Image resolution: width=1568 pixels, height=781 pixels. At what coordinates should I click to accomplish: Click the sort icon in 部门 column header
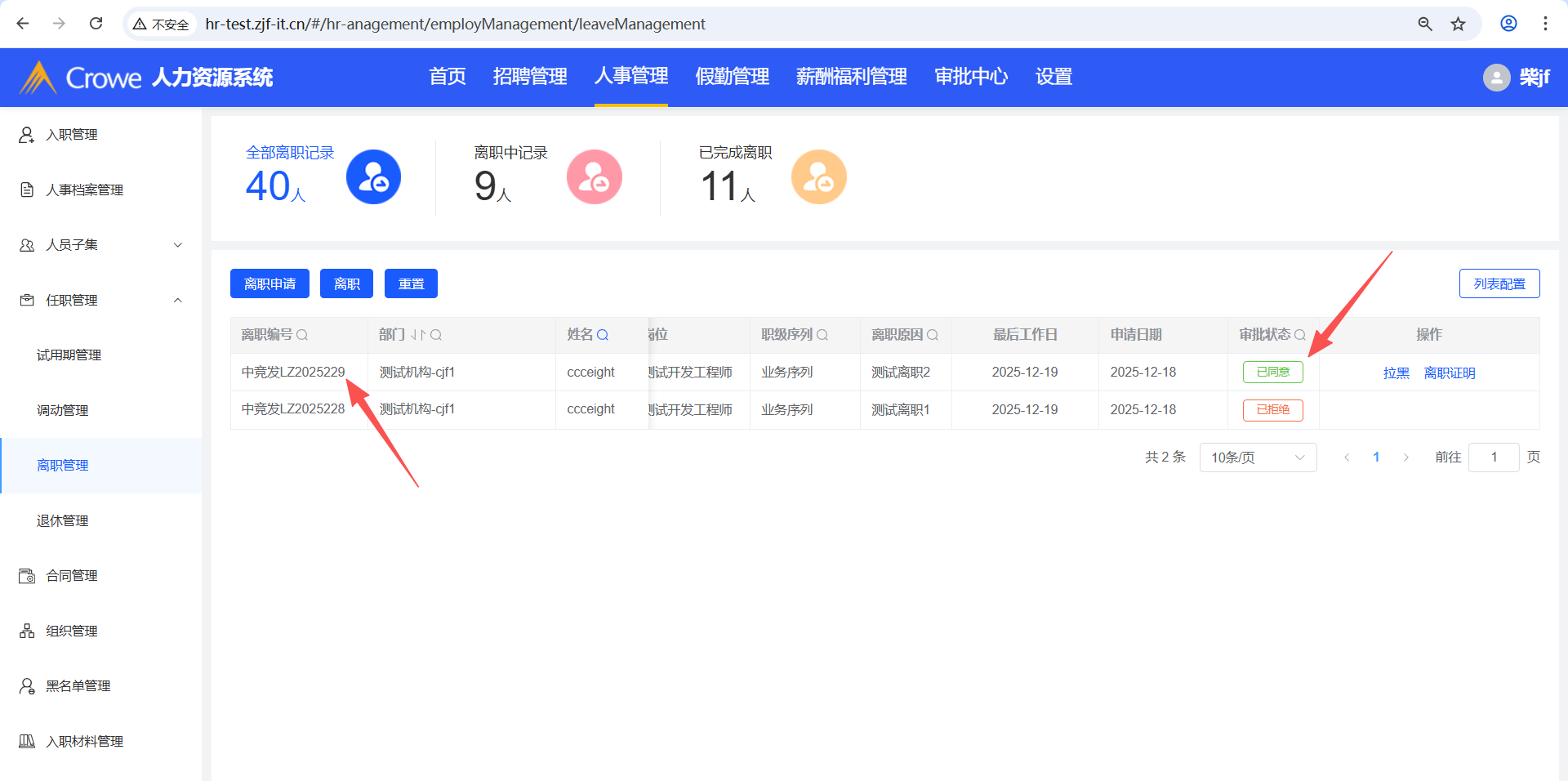tap(417, 335)
